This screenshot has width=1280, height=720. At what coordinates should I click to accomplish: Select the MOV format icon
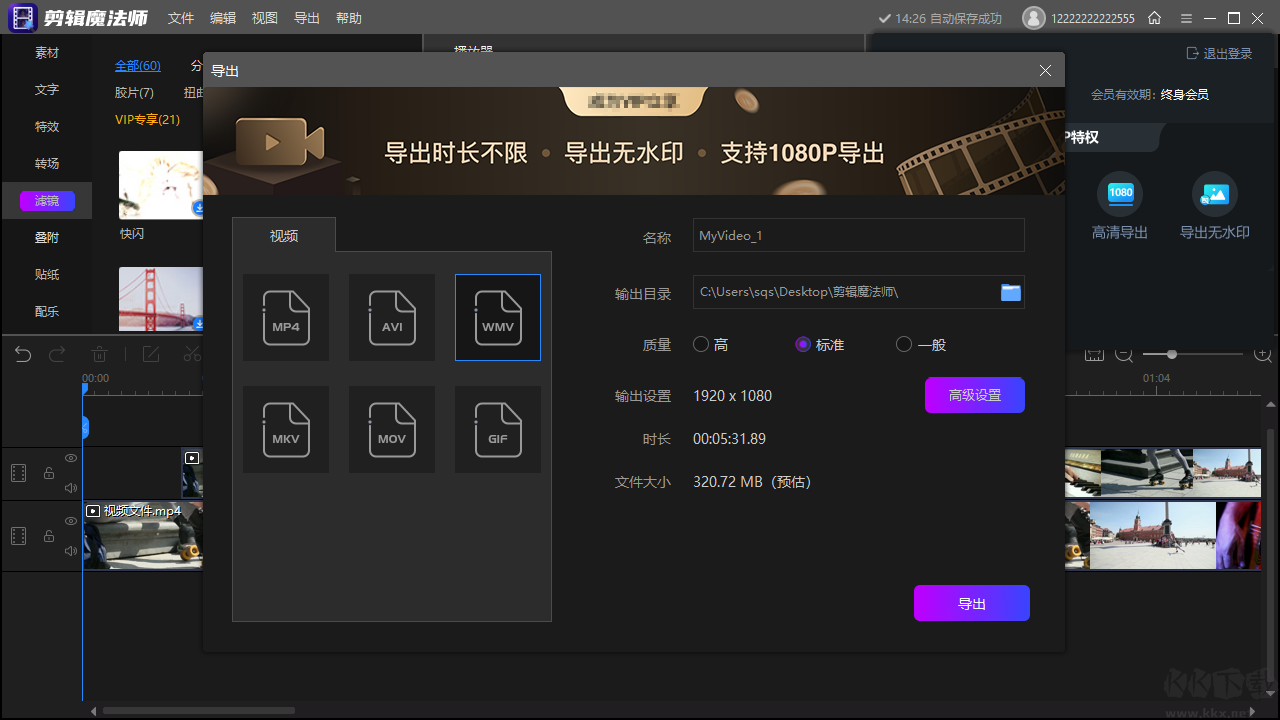click(x=392, y=429)
